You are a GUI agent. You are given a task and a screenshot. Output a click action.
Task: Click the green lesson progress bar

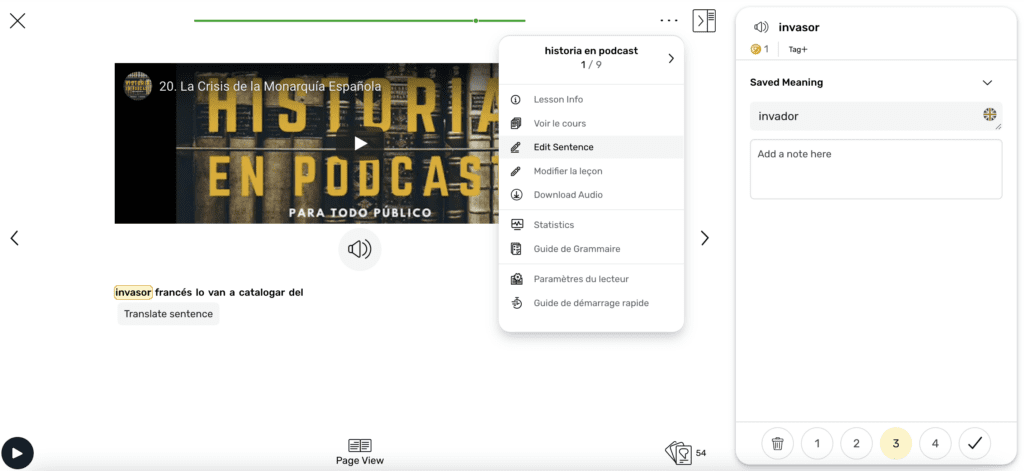coord(360,20)
